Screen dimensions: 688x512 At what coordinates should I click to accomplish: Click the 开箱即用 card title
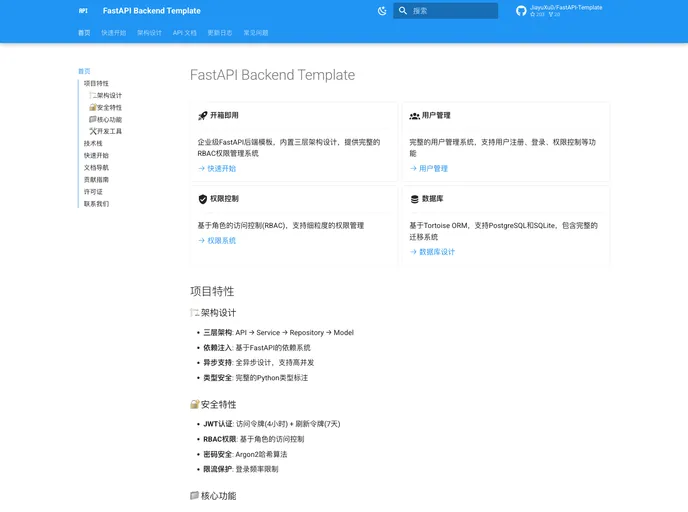pyautogui.click(x=224, y=115)
